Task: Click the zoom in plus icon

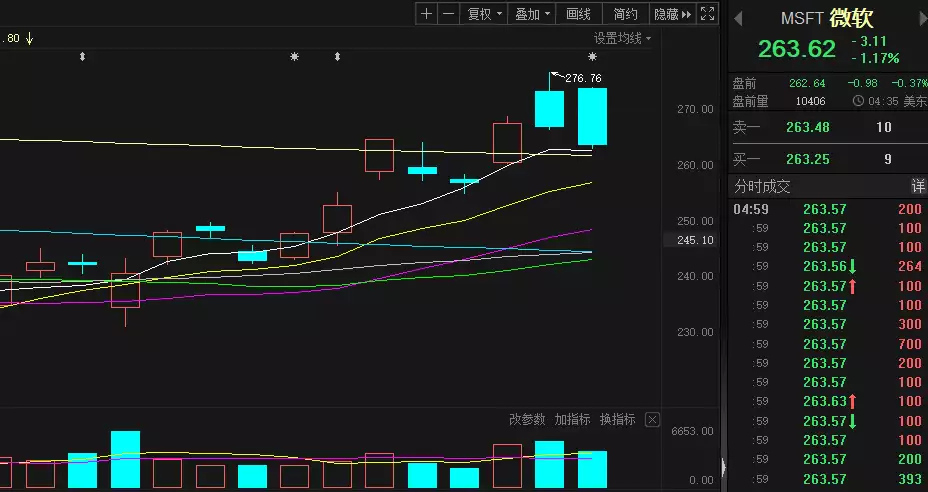Action: click(427, 14)
